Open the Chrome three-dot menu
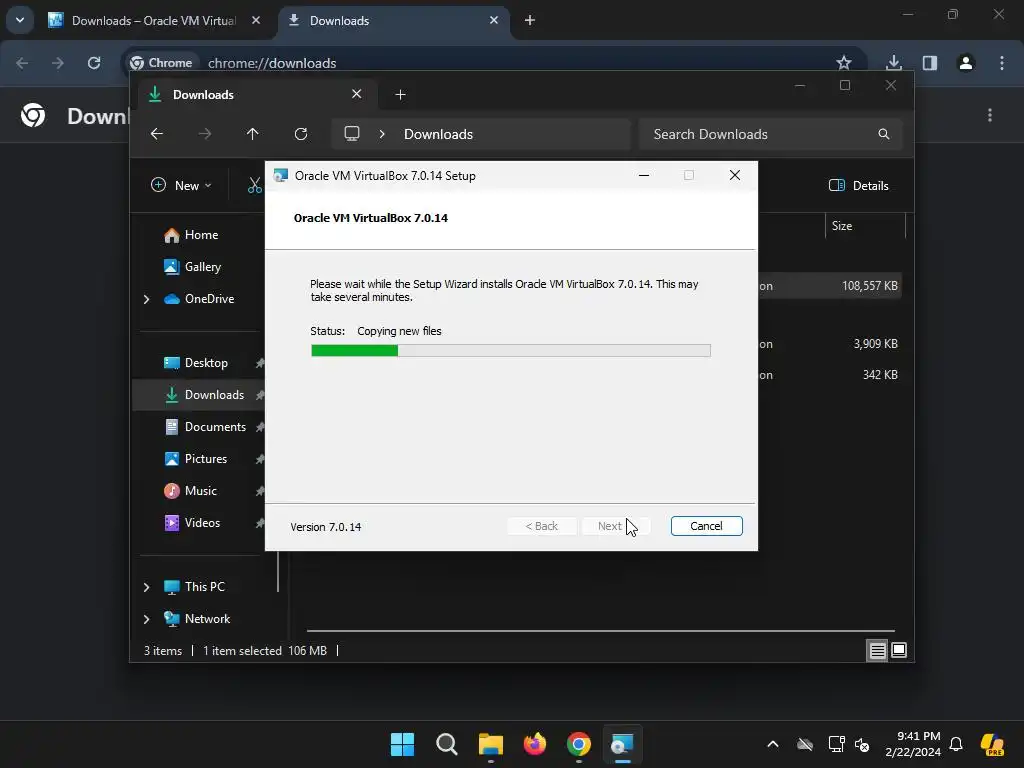This screenshot has width=1024, height=768. pyautogui.click(x=1002, y=63)
